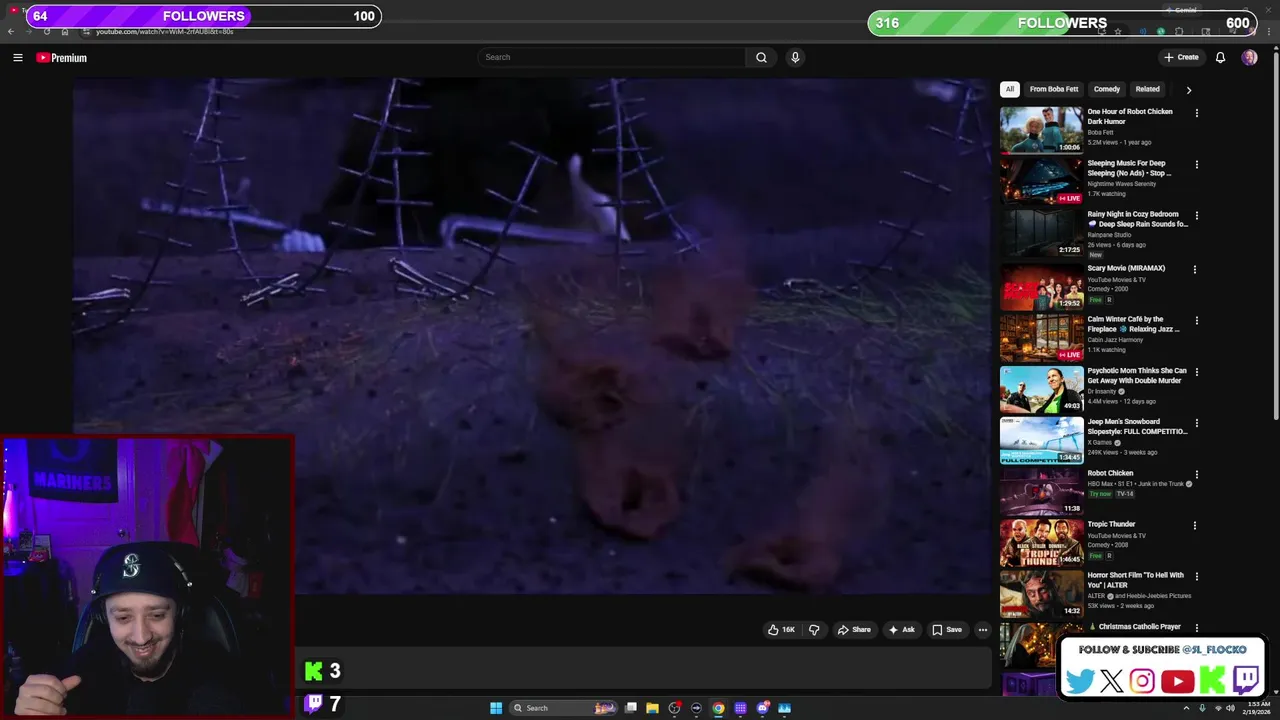Image resolution: width=1280 pixels, height=720 pixels.
Task: Open Discord from the taskbar
Action: click(763, 708)
